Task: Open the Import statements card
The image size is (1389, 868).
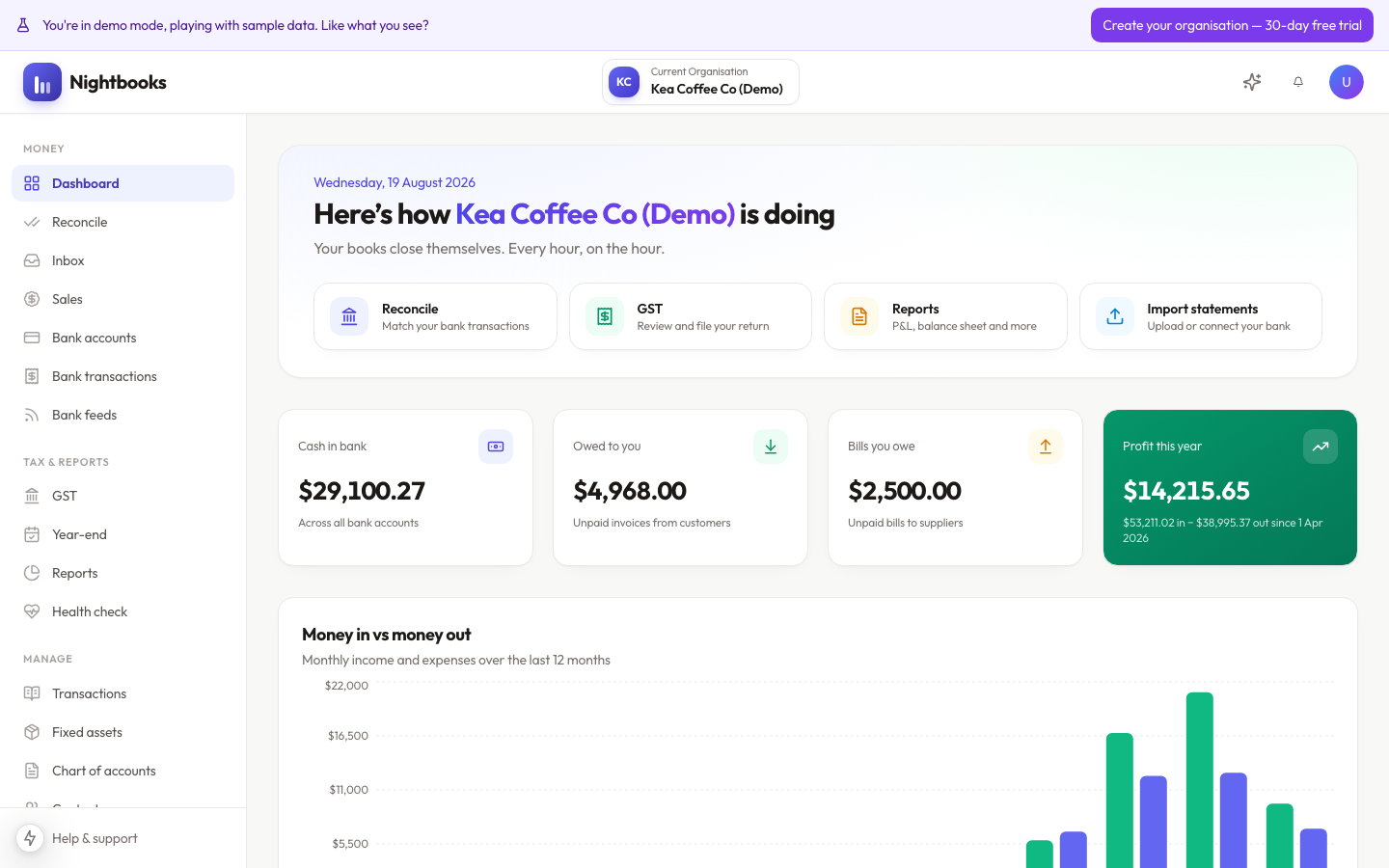Action: (1201, 316)
